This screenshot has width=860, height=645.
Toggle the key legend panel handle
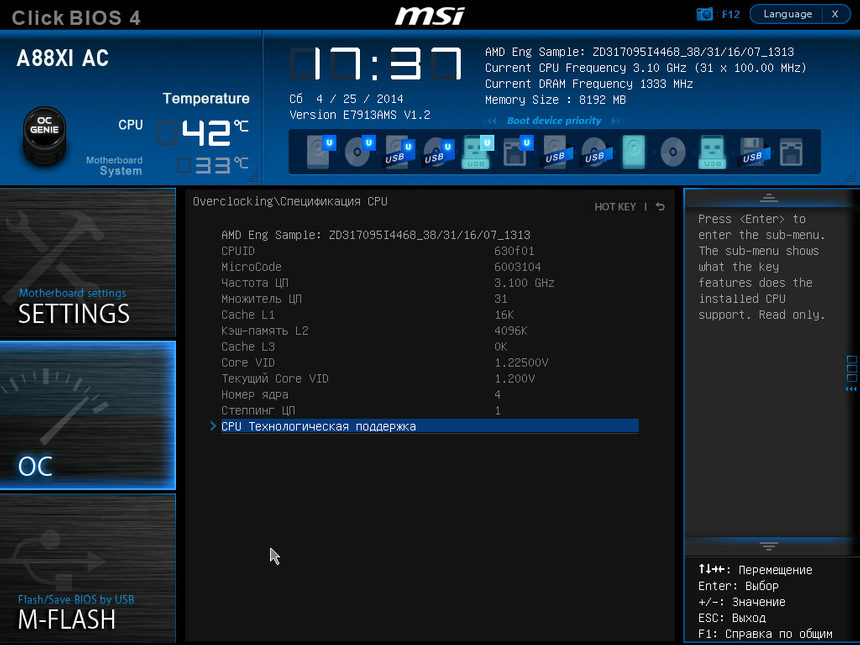[x=768, y=546]
